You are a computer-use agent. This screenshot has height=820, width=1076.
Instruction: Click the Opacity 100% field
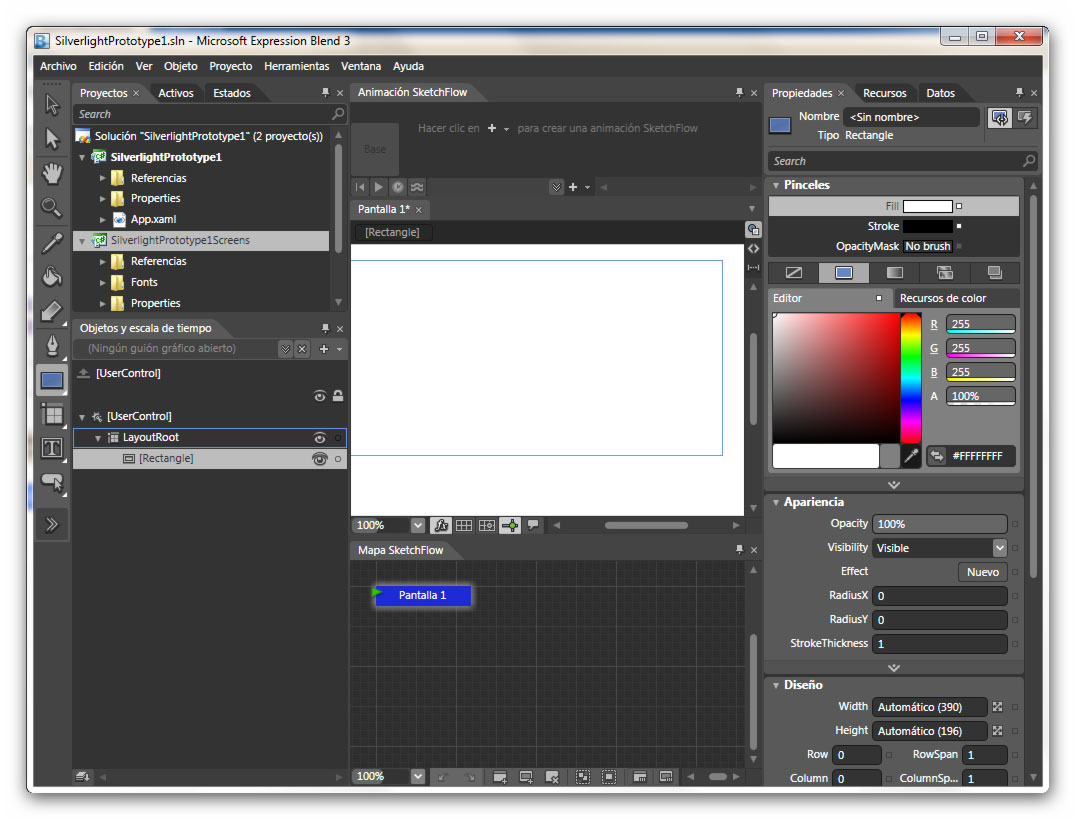[939, 524]
